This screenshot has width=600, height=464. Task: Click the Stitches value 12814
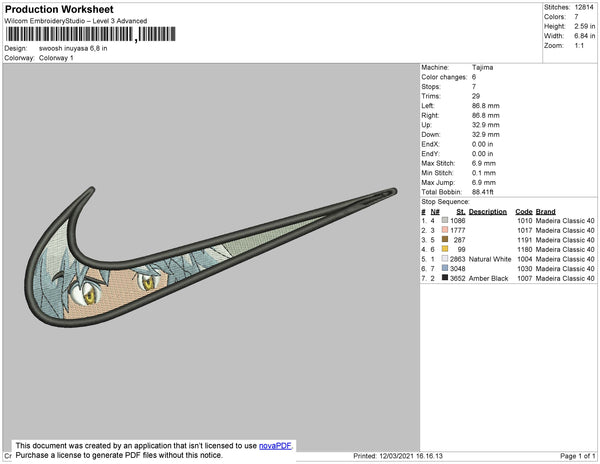pyautogui.click(x=584, y=7)
